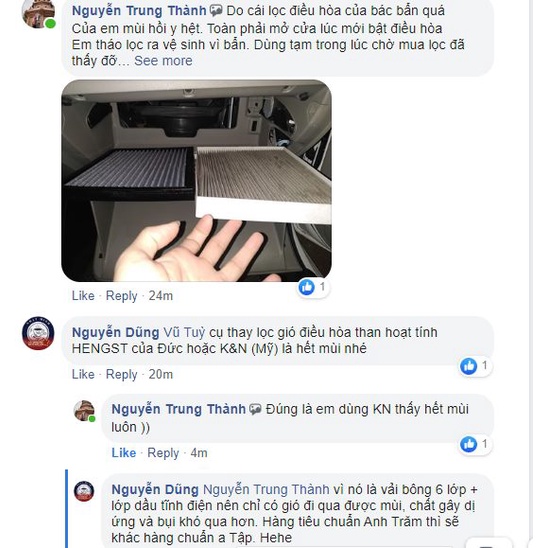This screenshot has height=548, width=548.
Task: Click like reaction icon on KN reply
Action: (x=469, y=444)
